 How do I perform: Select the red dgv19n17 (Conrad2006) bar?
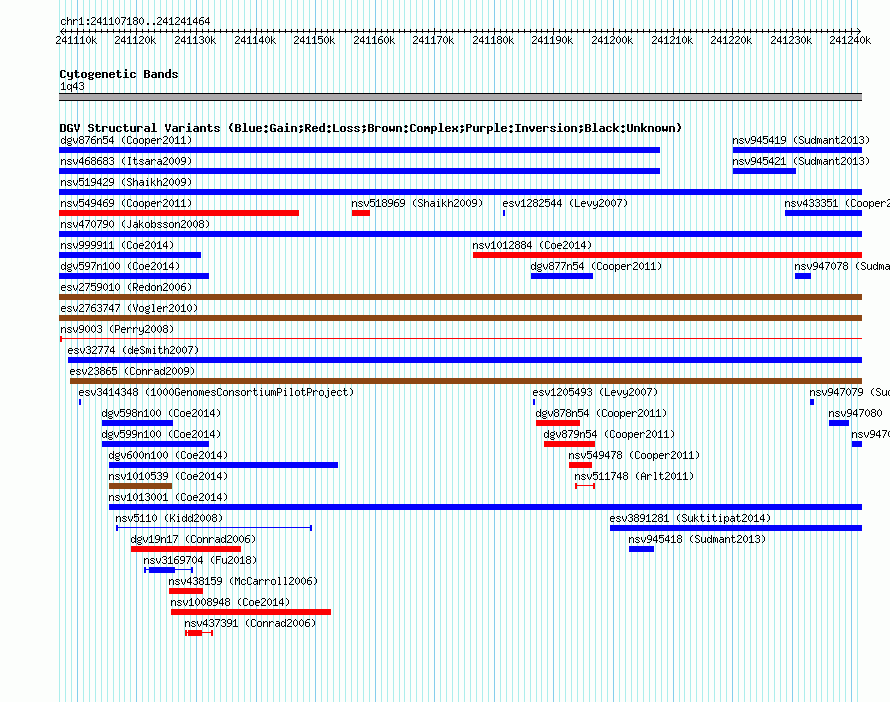[186, 549]
